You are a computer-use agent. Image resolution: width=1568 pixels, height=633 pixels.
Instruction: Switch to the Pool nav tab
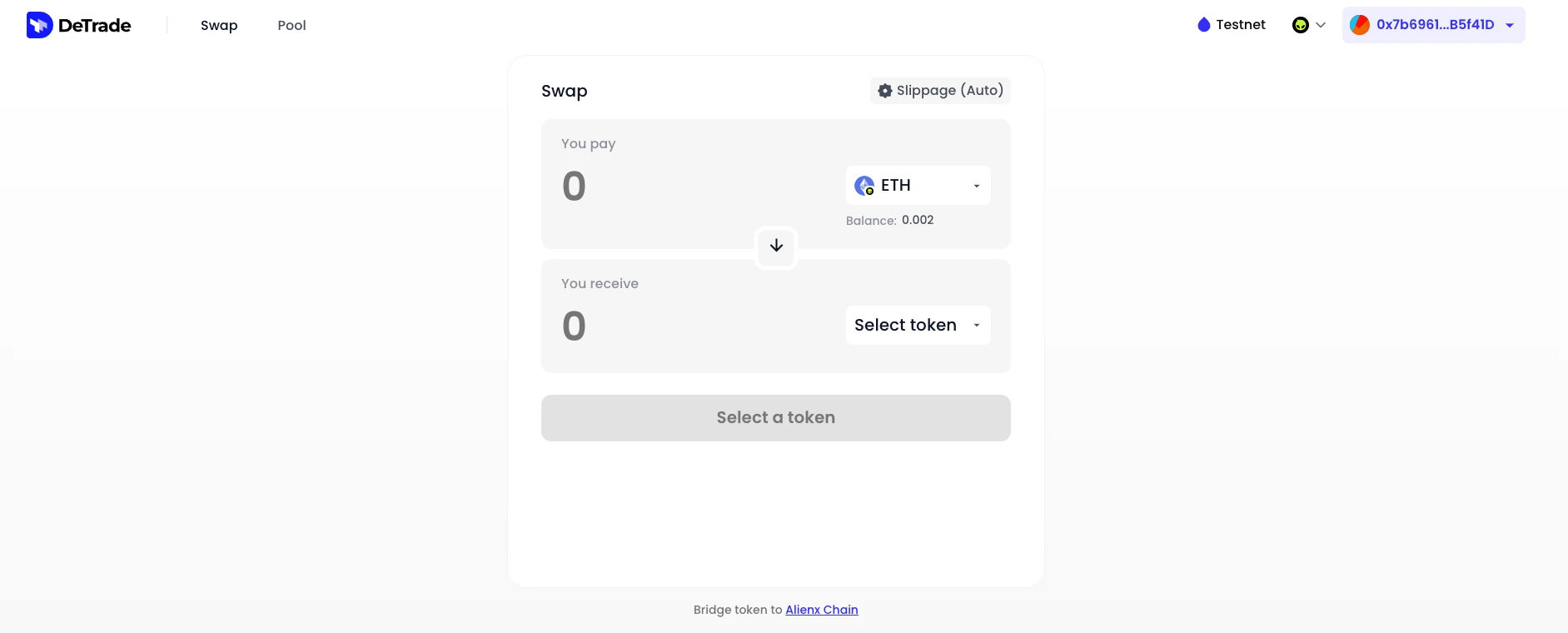[x=291, y=25]
